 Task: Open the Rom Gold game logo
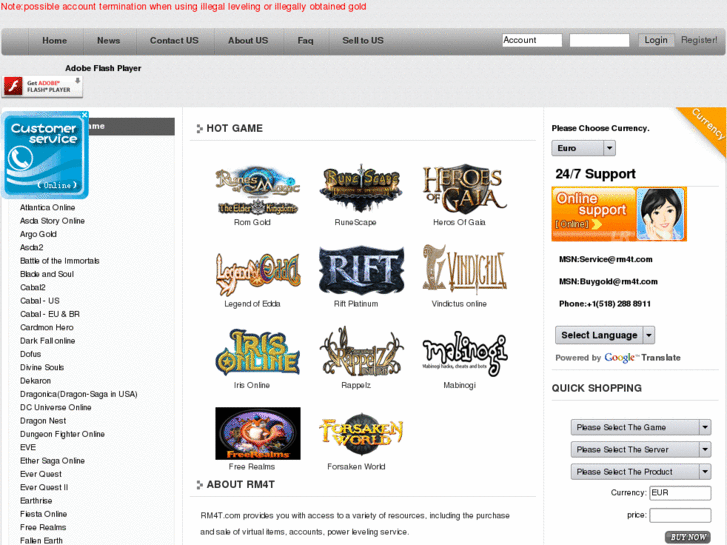258,190
